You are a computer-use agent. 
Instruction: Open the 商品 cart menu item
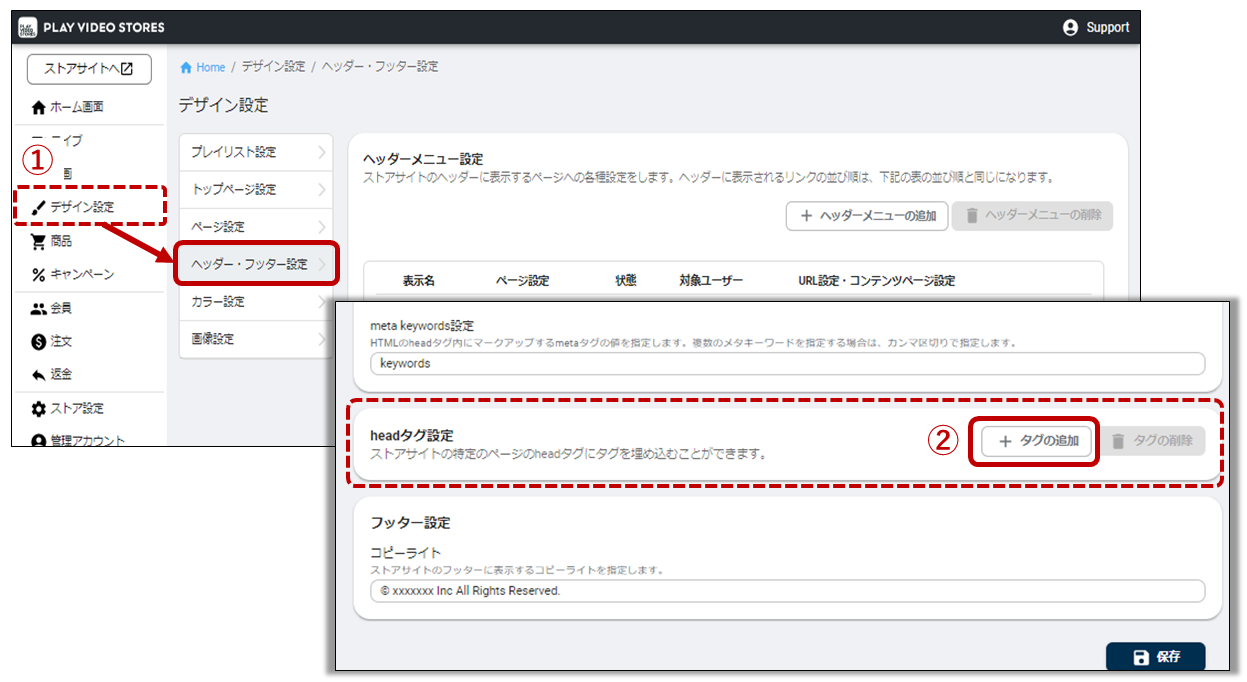[61, 241]
